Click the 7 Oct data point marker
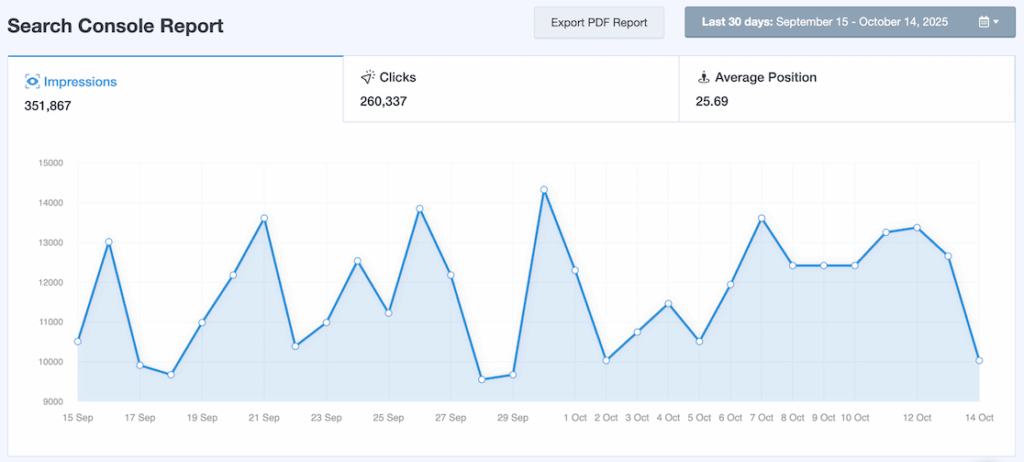1024x462 pixels. click(762, 218)
